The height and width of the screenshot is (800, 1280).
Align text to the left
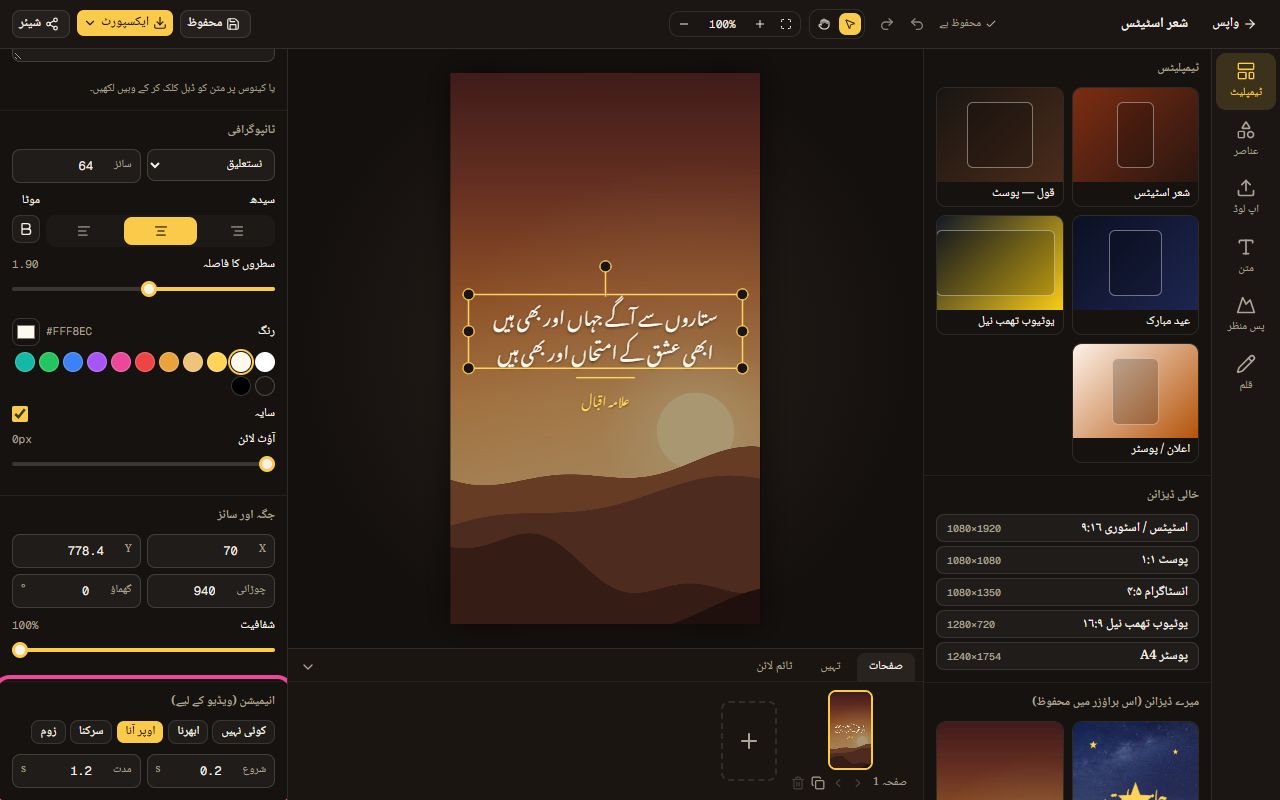[x=84, y=231]
